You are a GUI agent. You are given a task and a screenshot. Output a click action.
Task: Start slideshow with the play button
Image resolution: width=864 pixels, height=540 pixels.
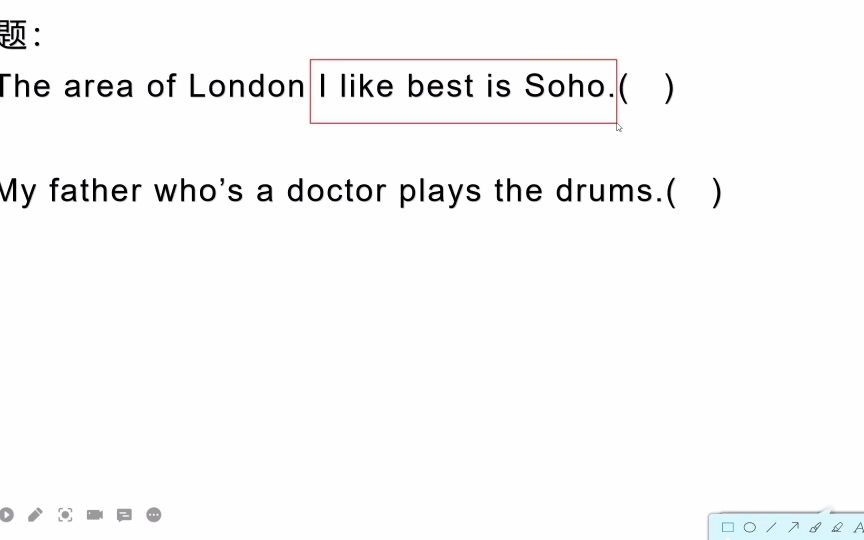point(6,515)
